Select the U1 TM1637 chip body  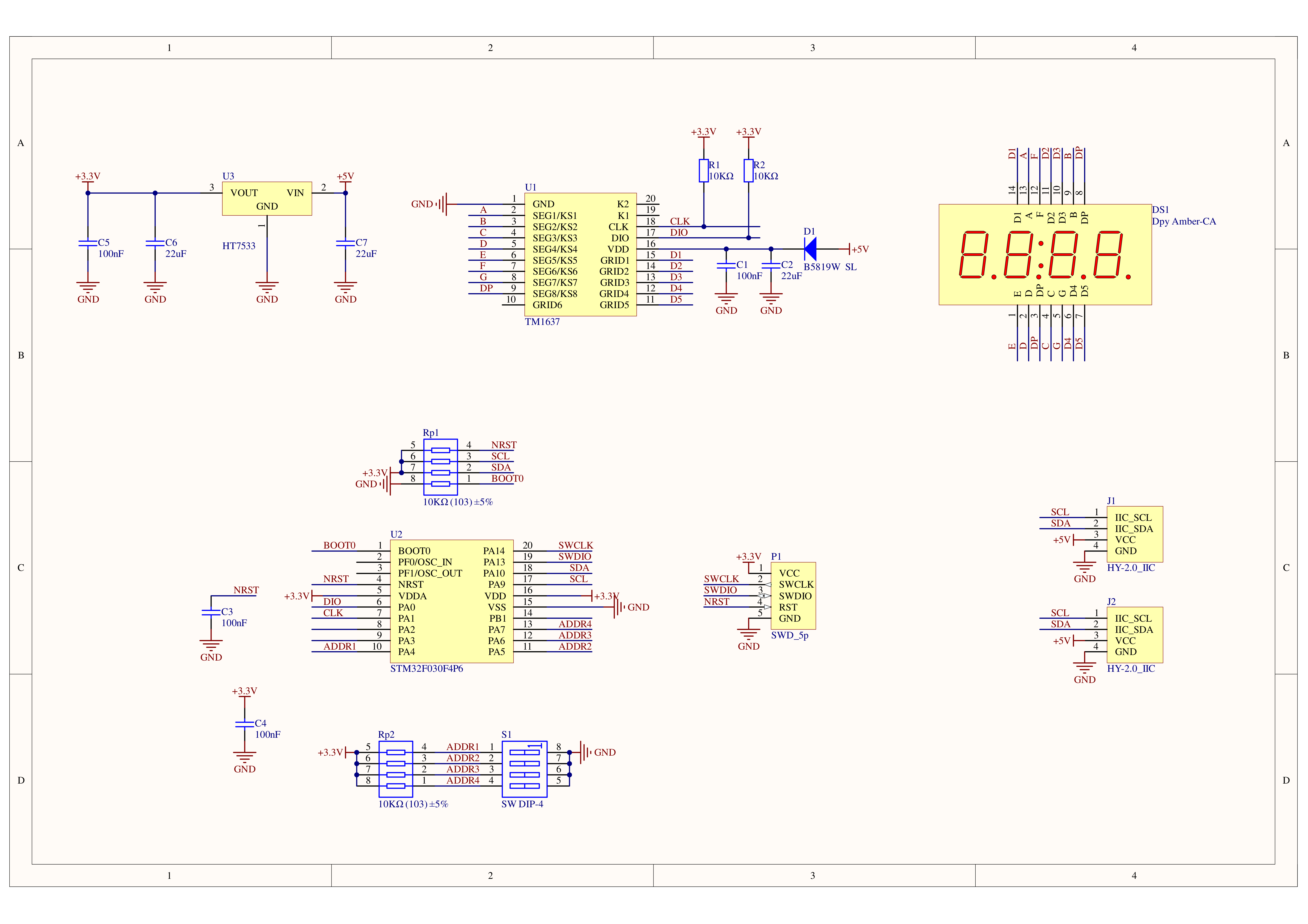[x=580, y=255]
